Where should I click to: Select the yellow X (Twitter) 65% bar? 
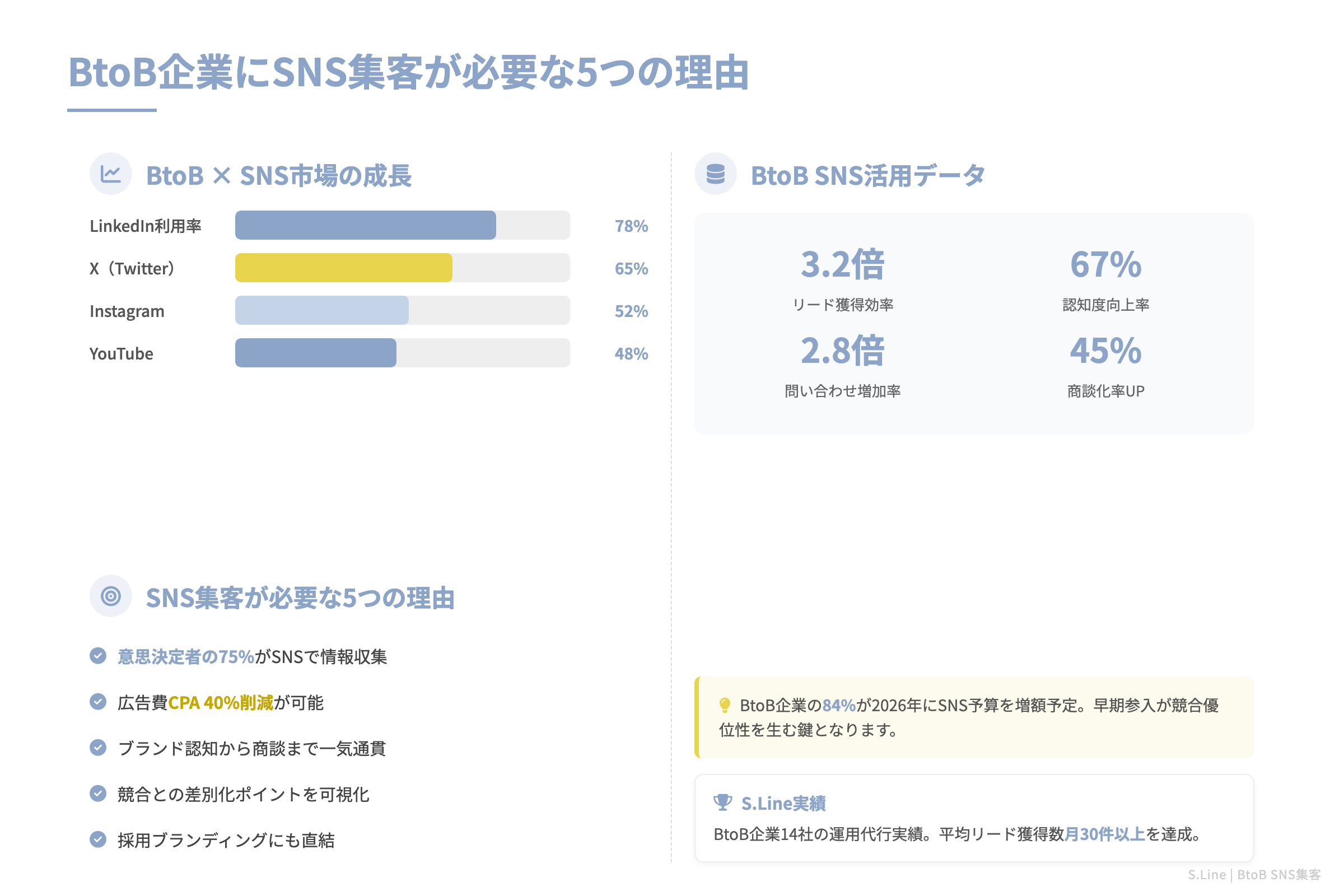point(343,268)
